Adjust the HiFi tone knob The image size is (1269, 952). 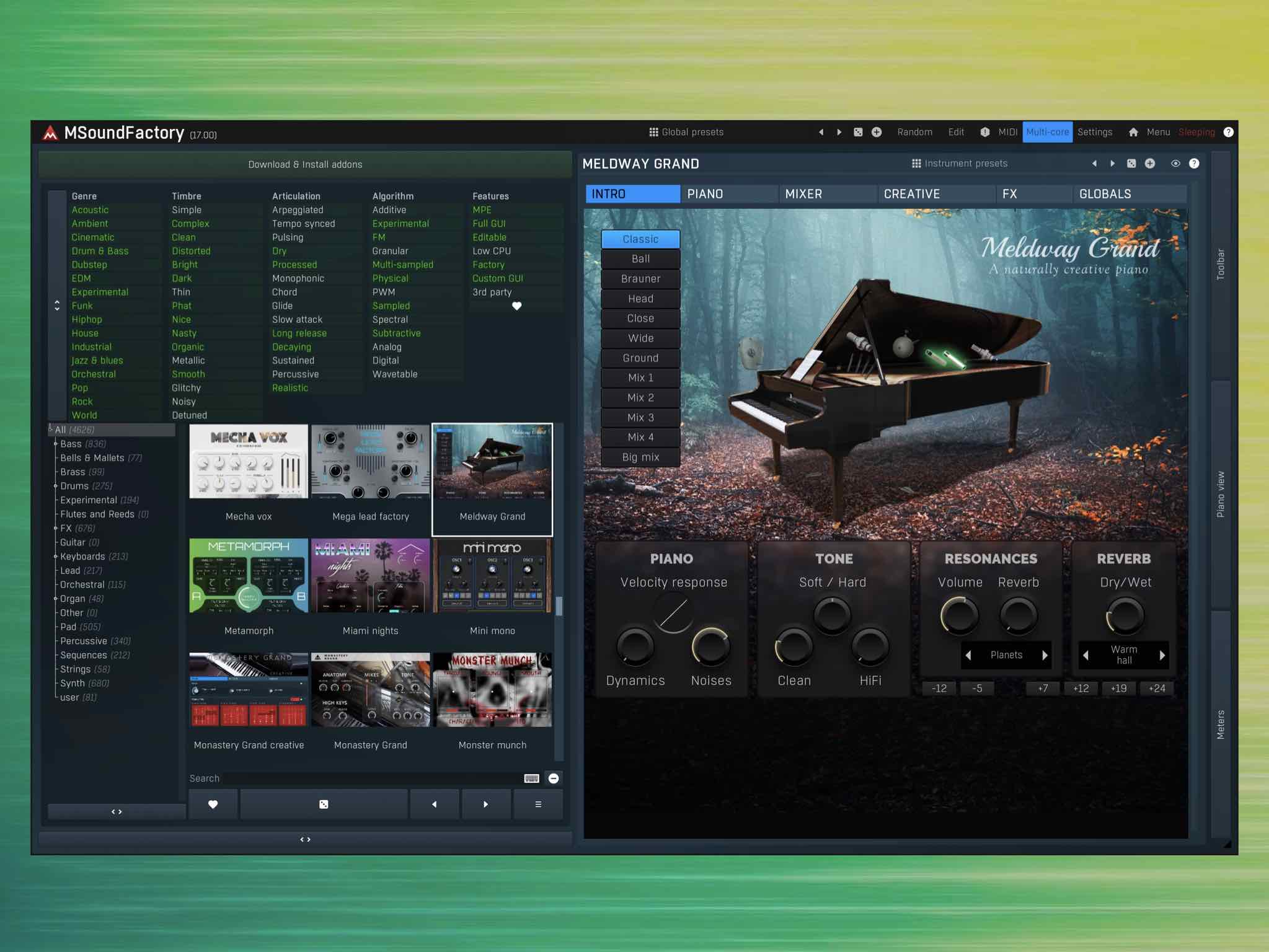coord(870,647)
